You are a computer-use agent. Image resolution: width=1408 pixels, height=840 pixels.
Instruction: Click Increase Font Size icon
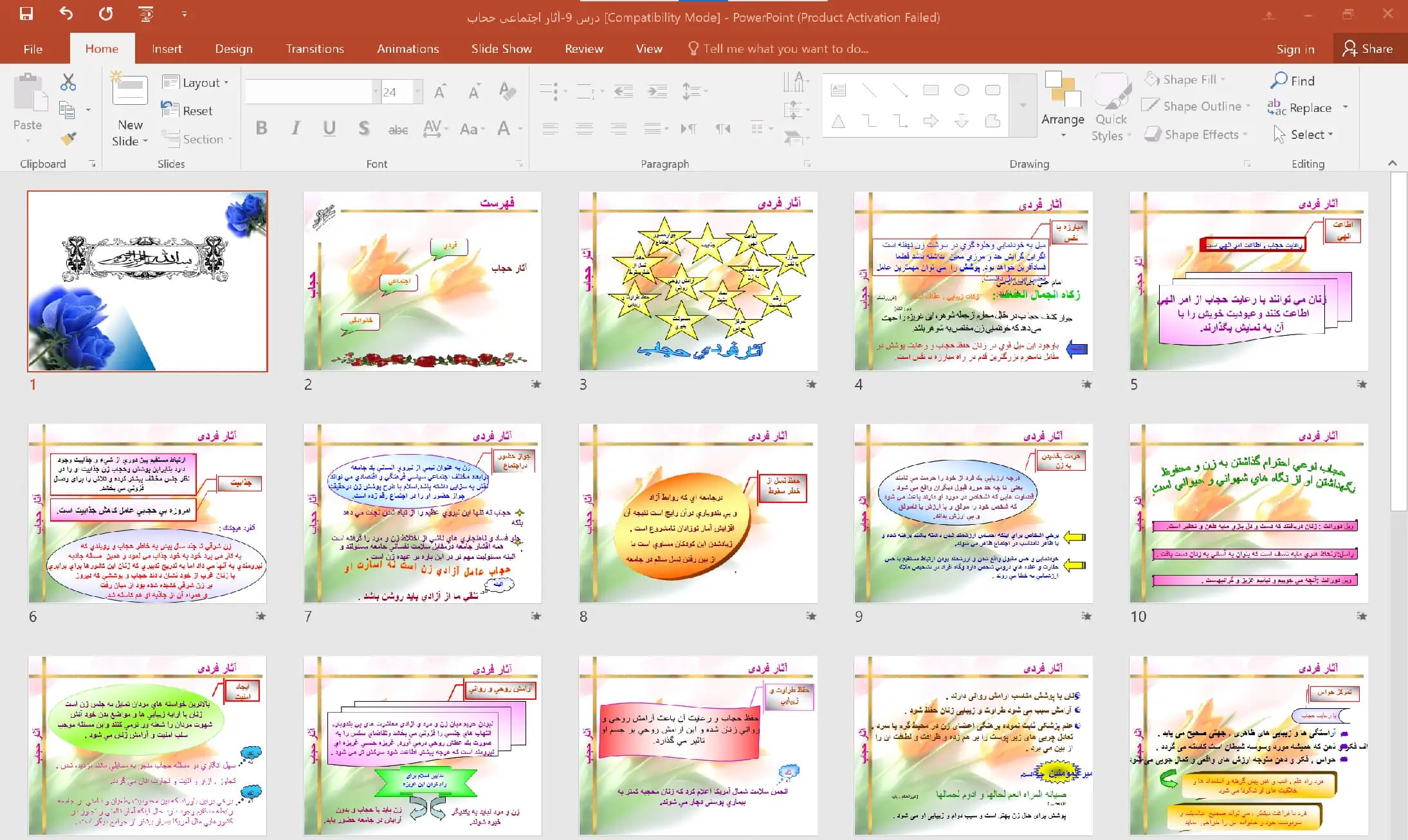click(440, 91)
